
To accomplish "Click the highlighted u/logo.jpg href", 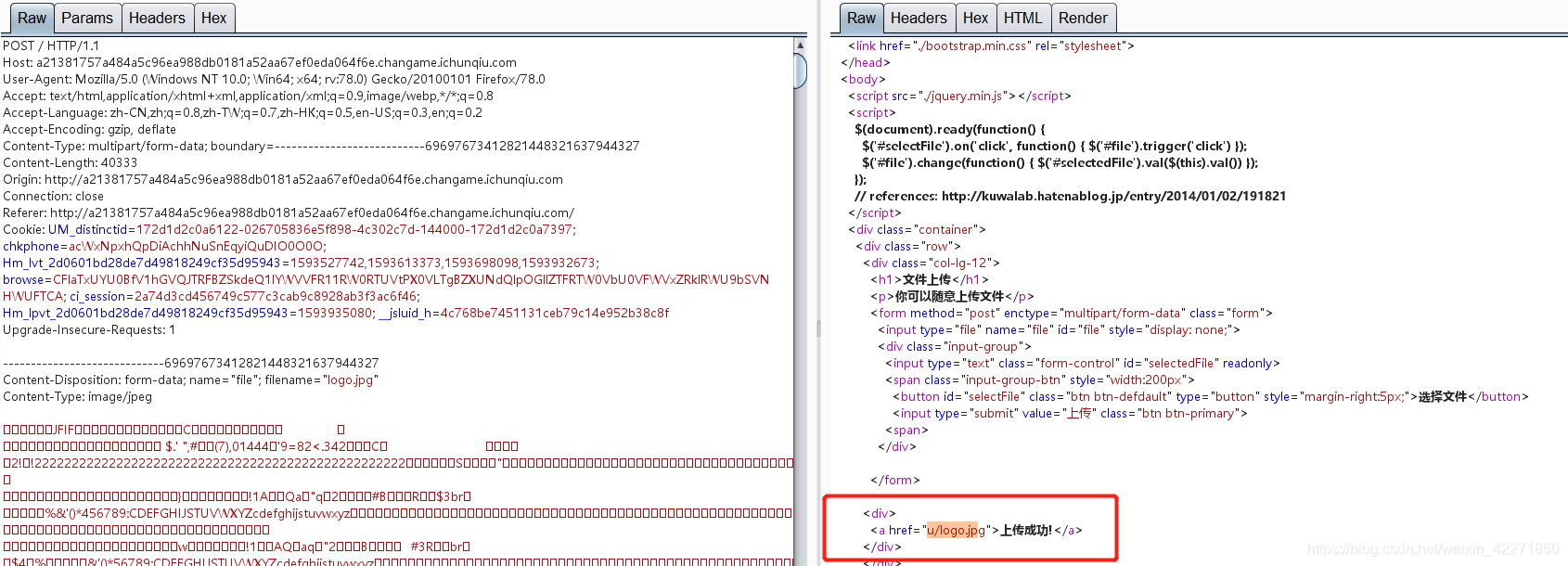I will pyautogui.click(x=956, y=530).
